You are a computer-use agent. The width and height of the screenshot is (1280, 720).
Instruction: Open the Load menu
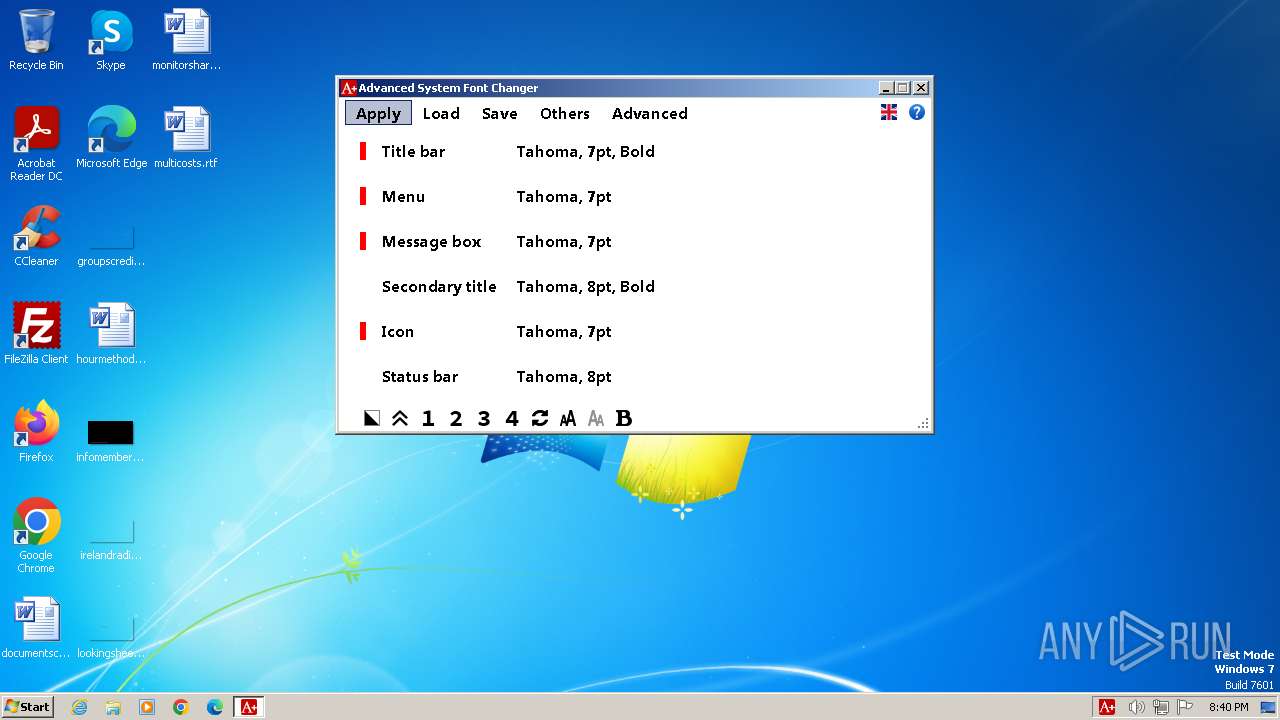(x=441, y=113)
